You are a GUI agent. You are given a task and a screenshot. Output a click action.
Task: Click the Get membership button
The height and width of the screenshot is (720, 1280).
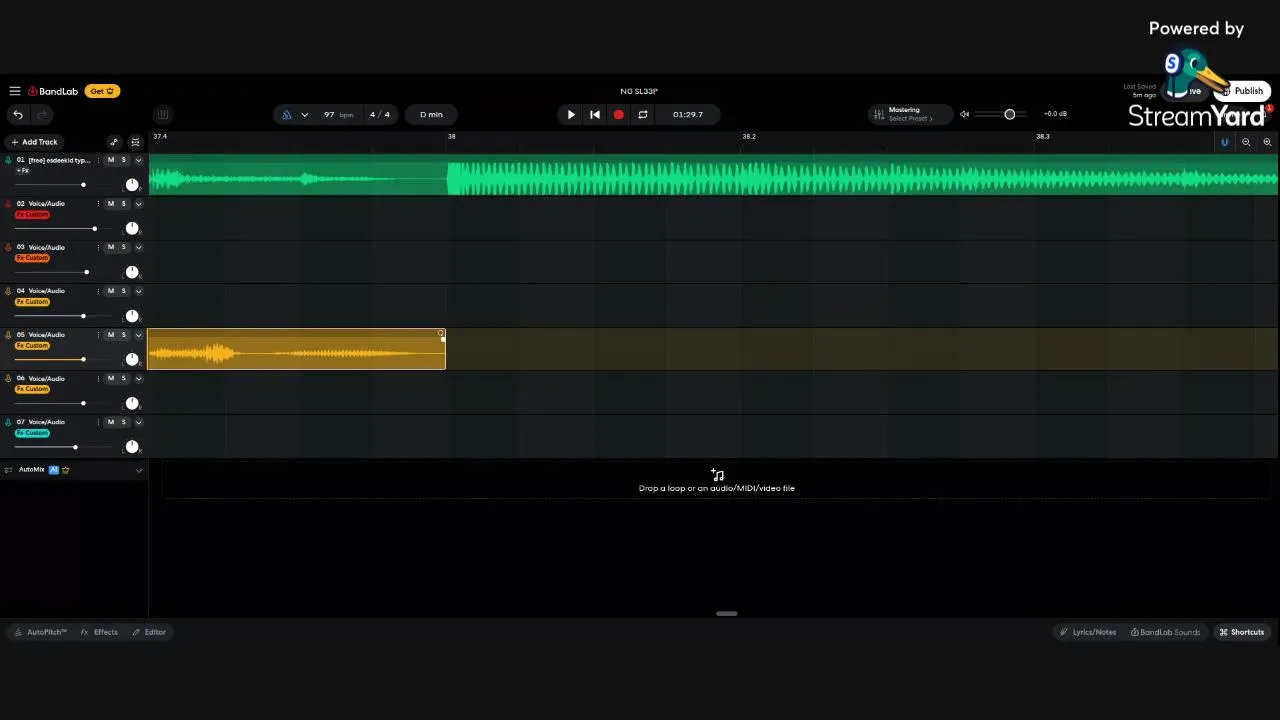coord(102,91)
